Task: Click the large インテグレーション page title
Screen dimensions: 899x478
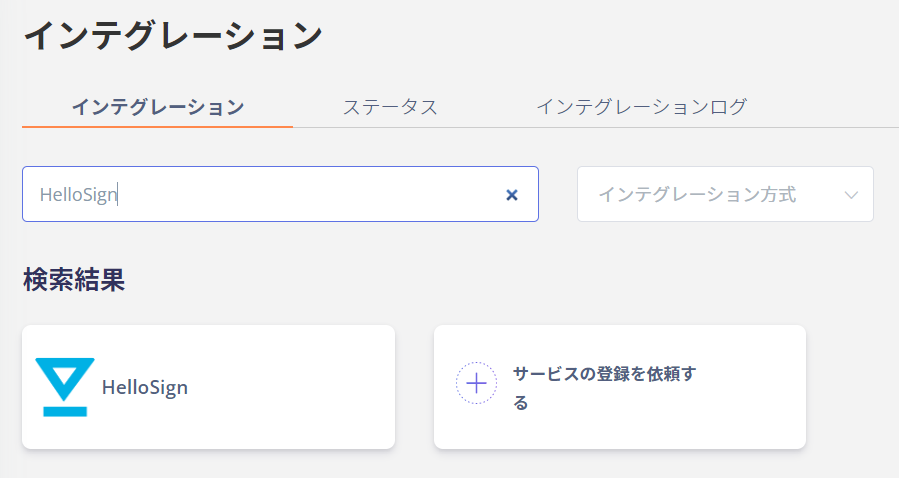Action: pyautogui.click(x=173, y=36)
